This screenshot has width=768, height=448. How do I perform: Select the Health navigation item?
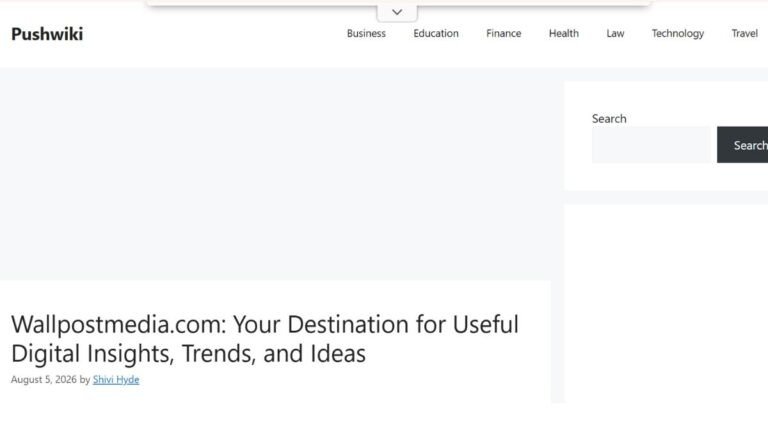[x=564, y=33]
